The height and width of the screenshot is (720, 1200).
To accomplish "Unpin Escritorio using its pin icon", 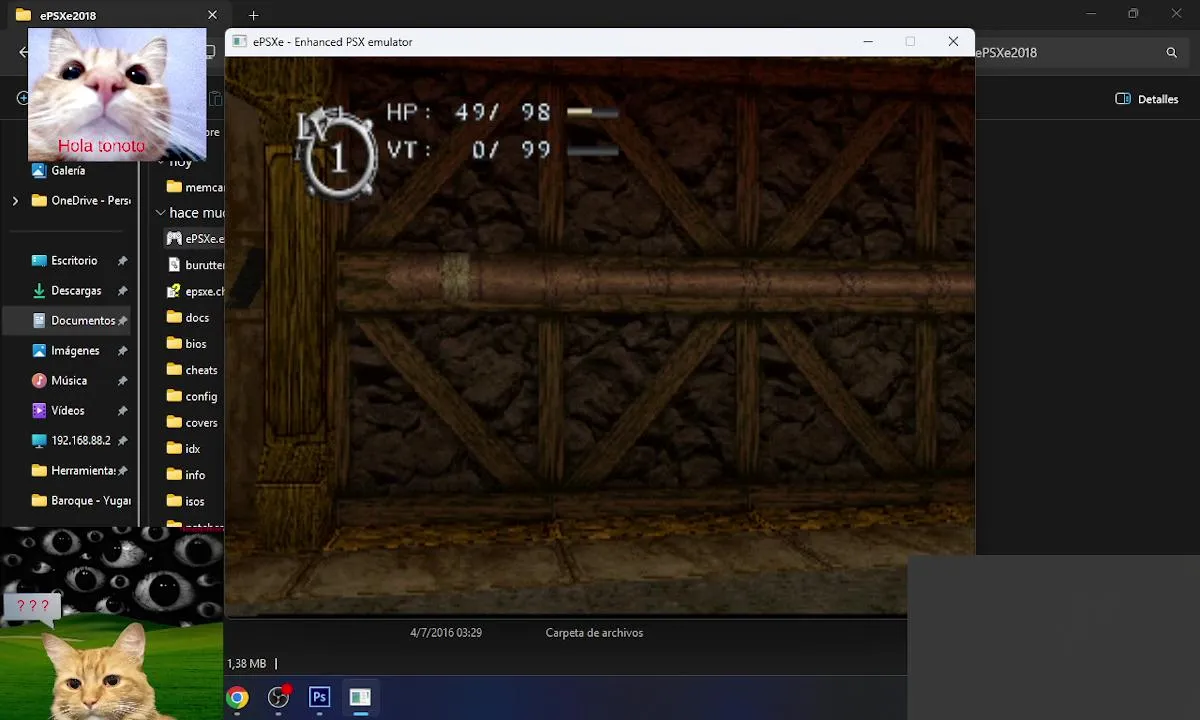I will [122, 261].
